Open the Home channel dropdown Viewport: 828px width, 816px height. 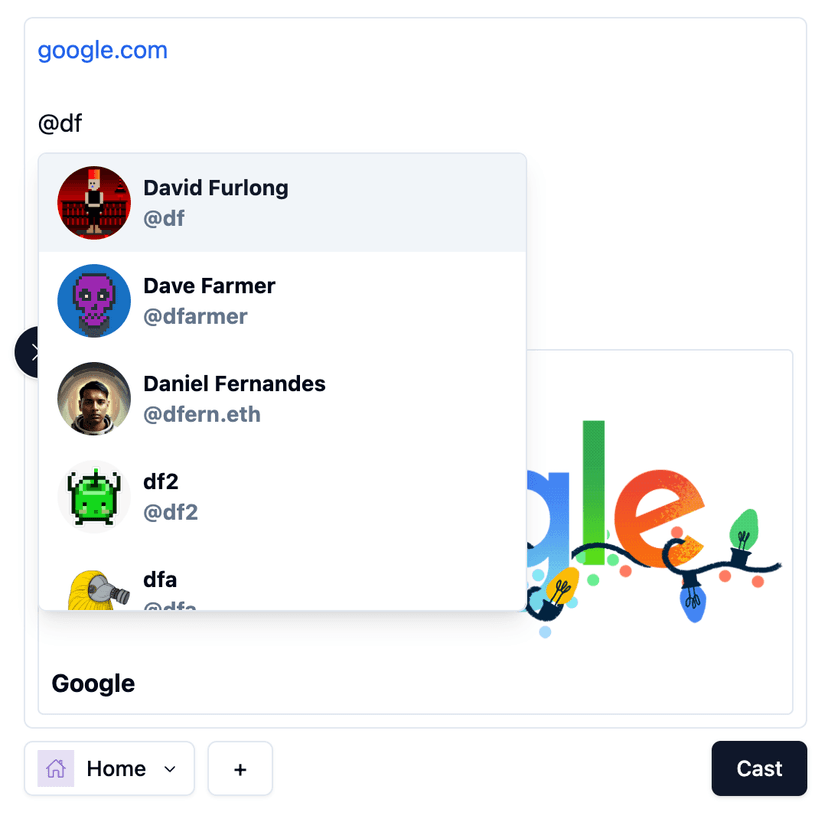109,768
